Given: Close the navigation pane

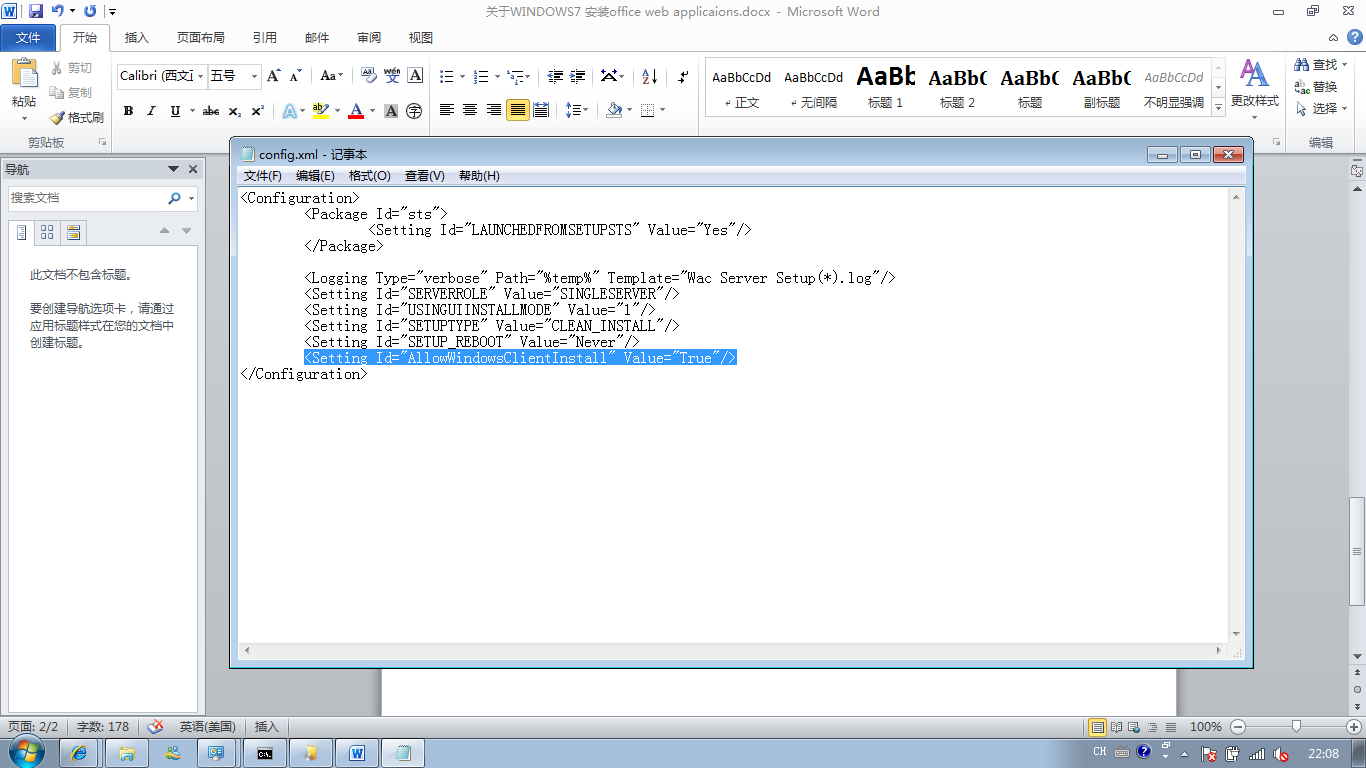Looking at the screenshot, I should click(x=193, y=170).
